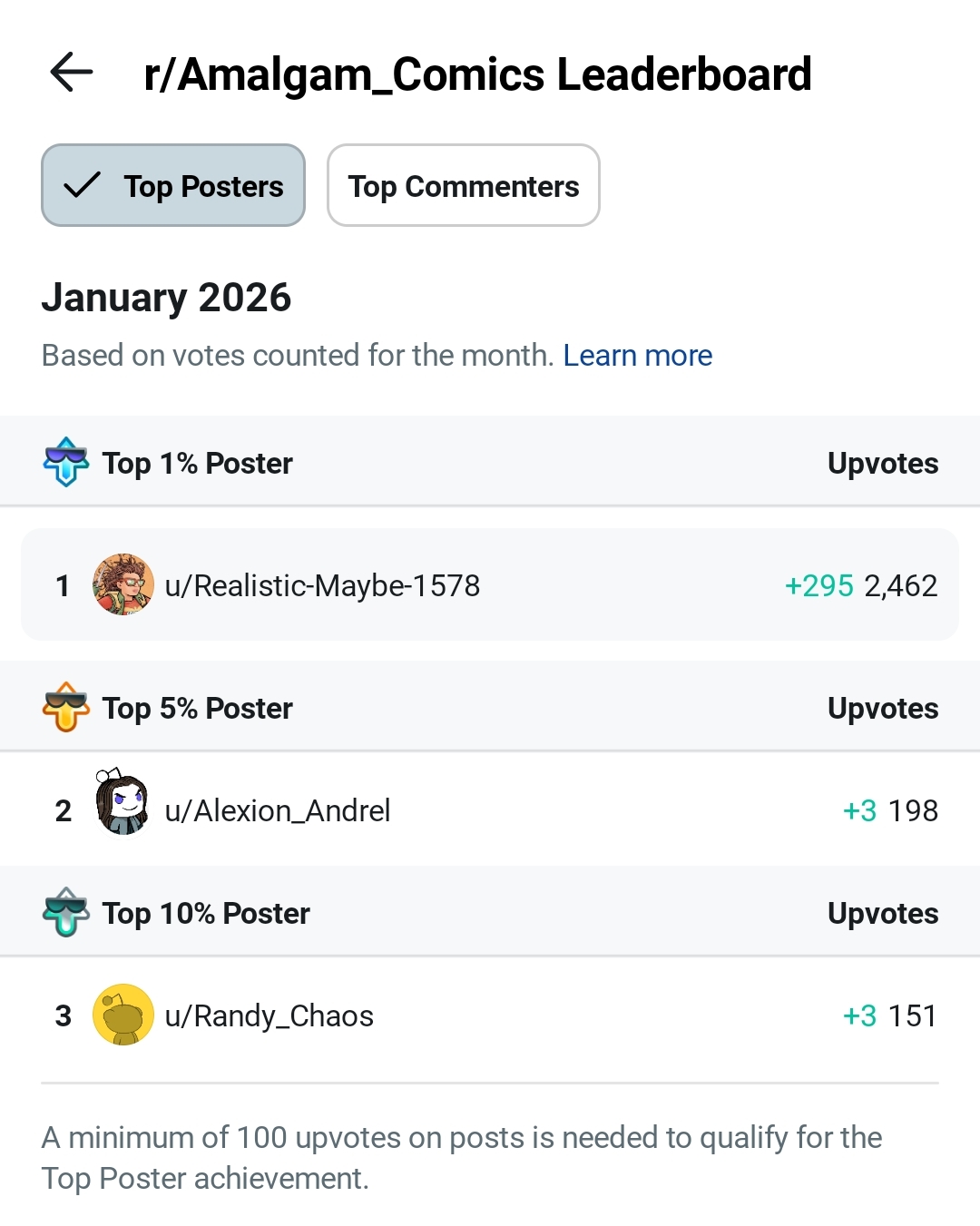Click the Top 10% Poster badge icon
This screenshot has height=1226, width=980.
pyautogui.click(x=66, y=912)
